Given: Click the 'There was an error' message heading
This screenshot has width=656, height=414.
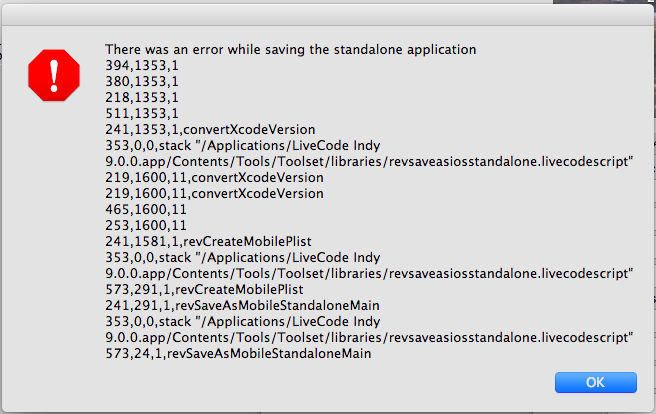Looking at the screenshot, I should click(x=290, y=49).
